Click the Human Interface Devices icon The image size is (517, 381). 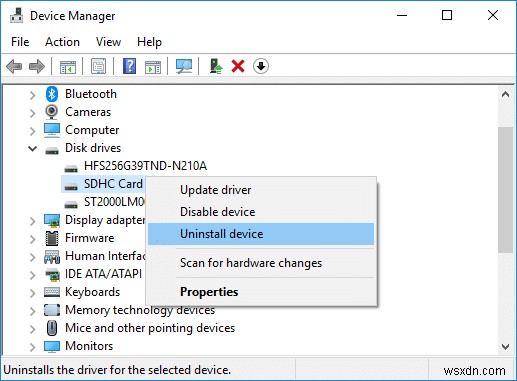(x=52, y=256)
